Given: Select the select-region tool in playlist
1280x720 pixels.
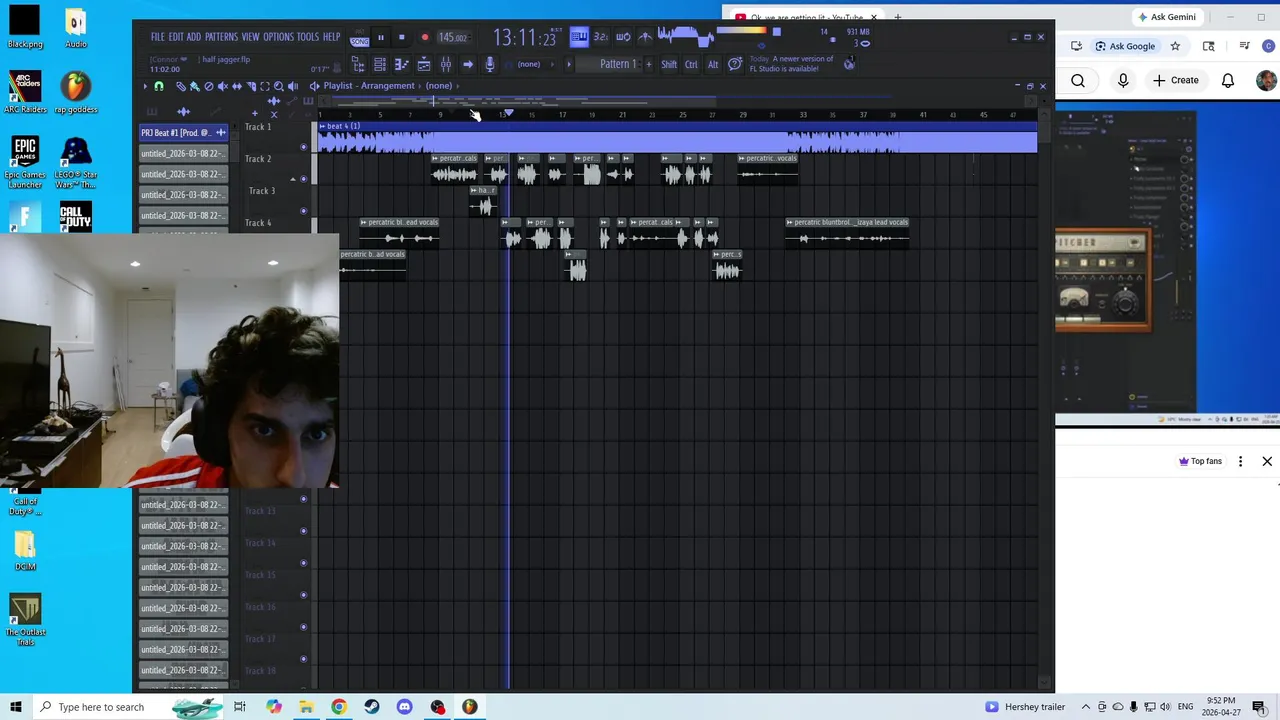Looking at the screenshot, I should (265, 87).
